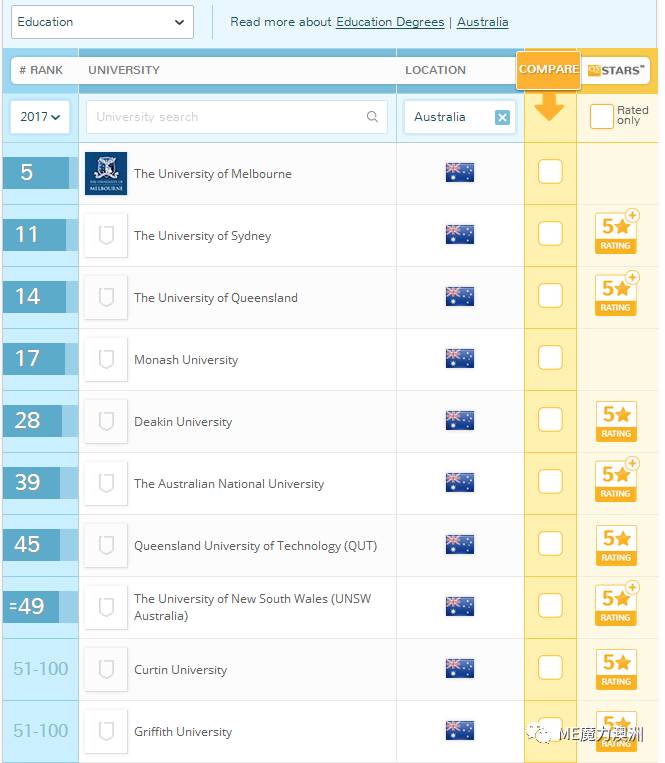Check compare box for Deakin University

point(550,419)
